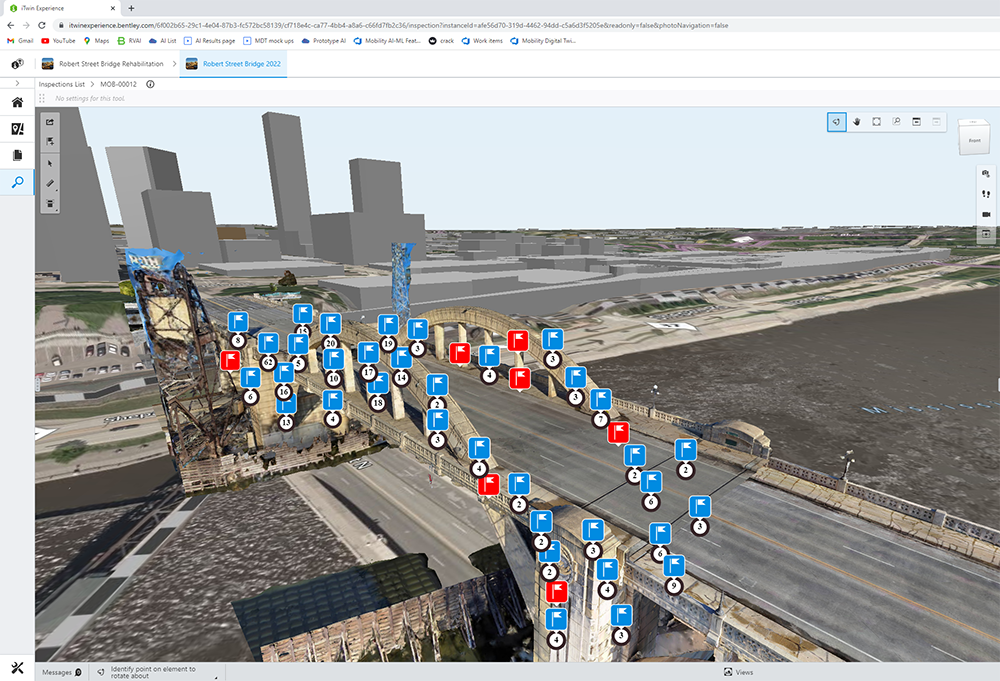Start the Walk footprints tool
Screen dimensions: 1000x681
(x=986, y=194)
